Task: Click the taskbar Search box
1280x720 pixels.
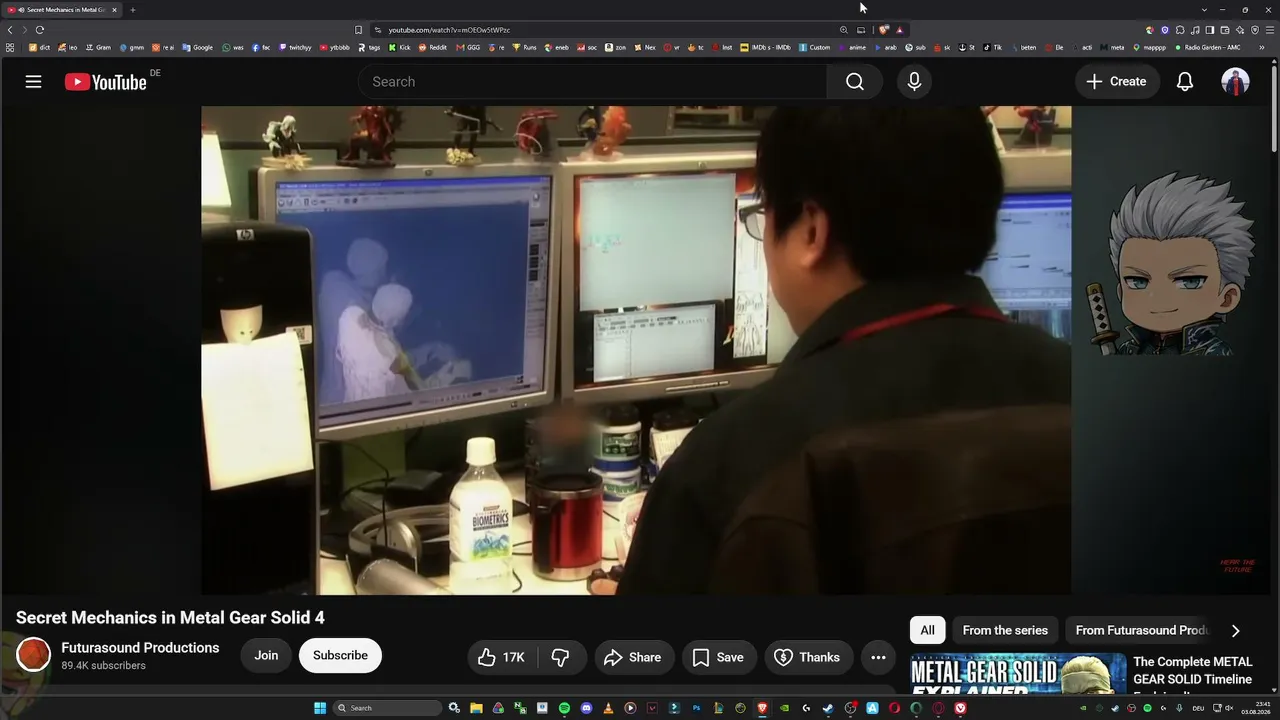Action: [x=387, y=708]
